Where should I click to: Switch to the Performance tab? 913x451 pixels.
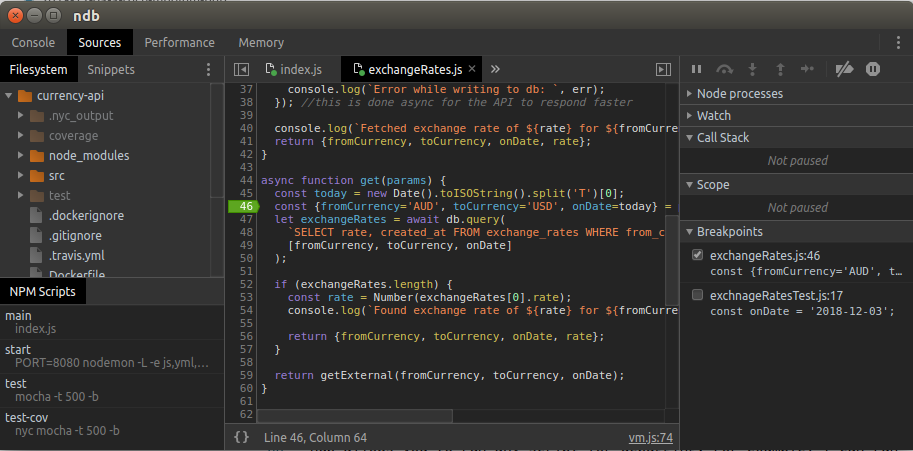pos(179,43)
